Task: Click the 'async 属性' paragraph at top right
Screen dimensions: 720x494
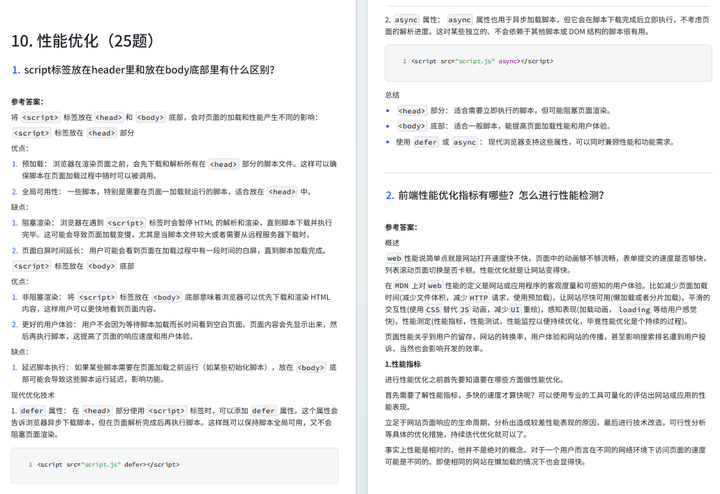Action: (547, 26)
